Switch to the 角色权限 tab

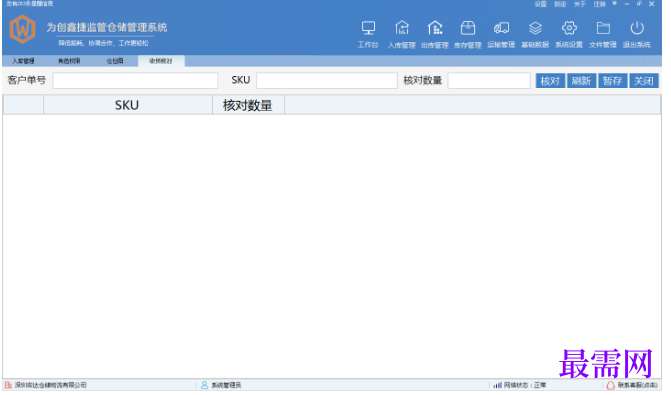(x=69, y=61)
